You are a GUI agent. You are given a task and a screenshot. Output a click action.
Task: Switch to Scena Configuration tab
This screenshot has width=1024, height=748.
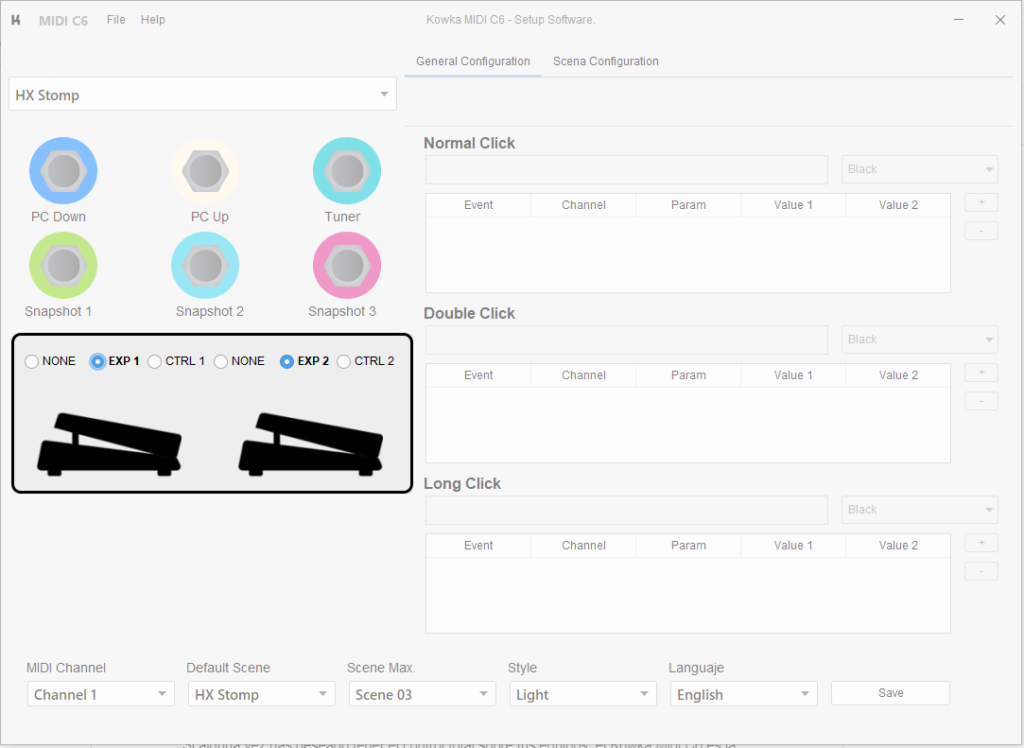[x=605, y=61]
